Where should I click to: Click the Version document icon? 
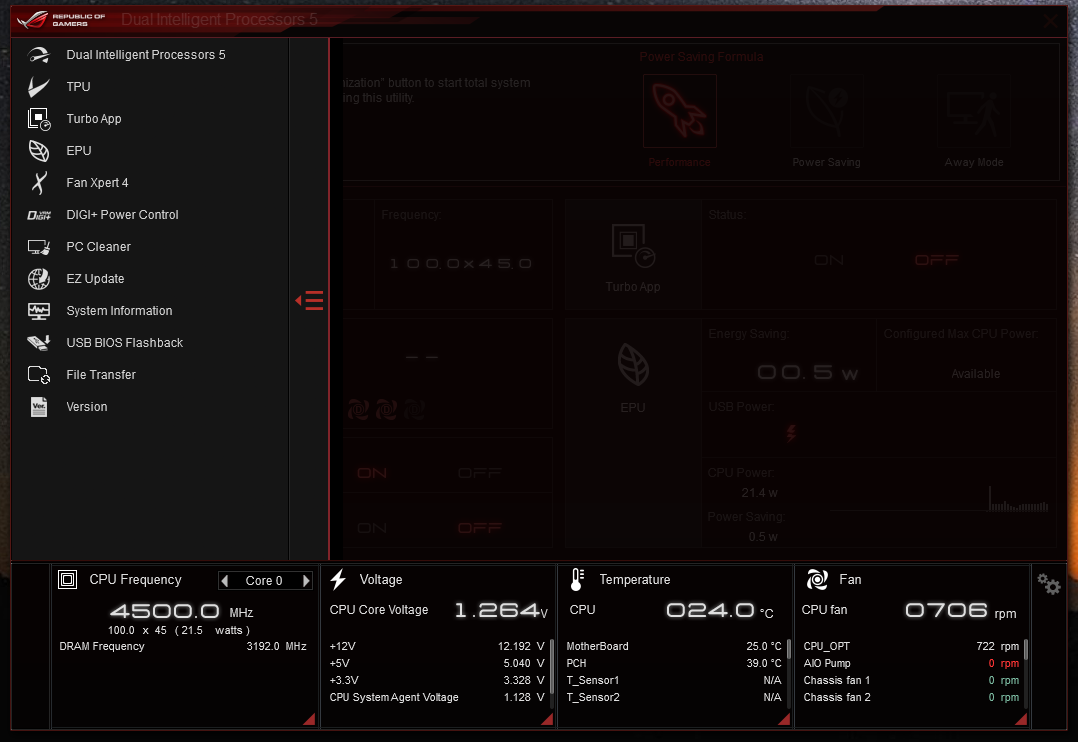pyautogui.click(x=39, y=406)
